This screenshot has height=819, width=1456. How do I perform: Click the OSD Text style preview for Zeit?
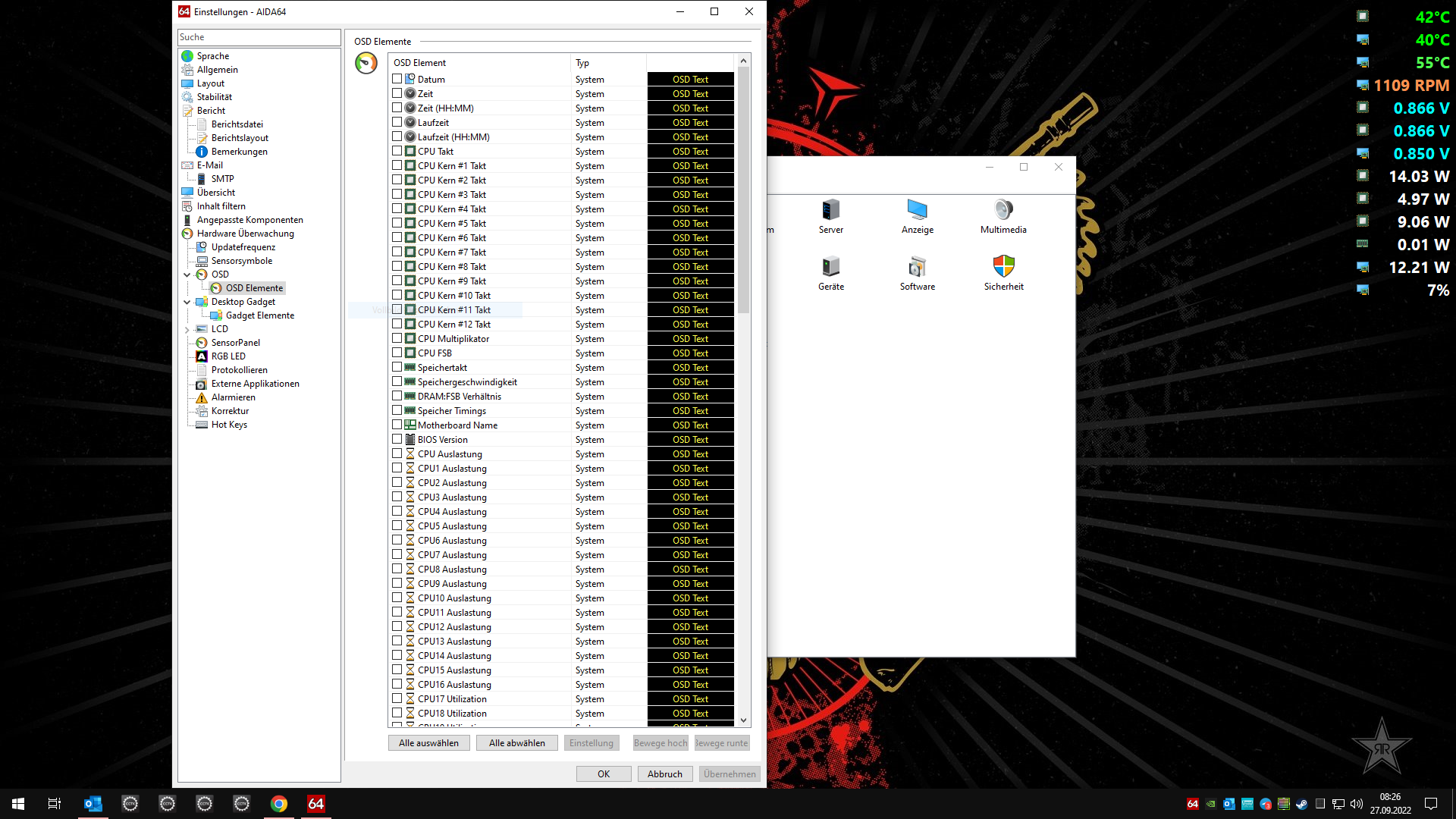tap(690, 93)
